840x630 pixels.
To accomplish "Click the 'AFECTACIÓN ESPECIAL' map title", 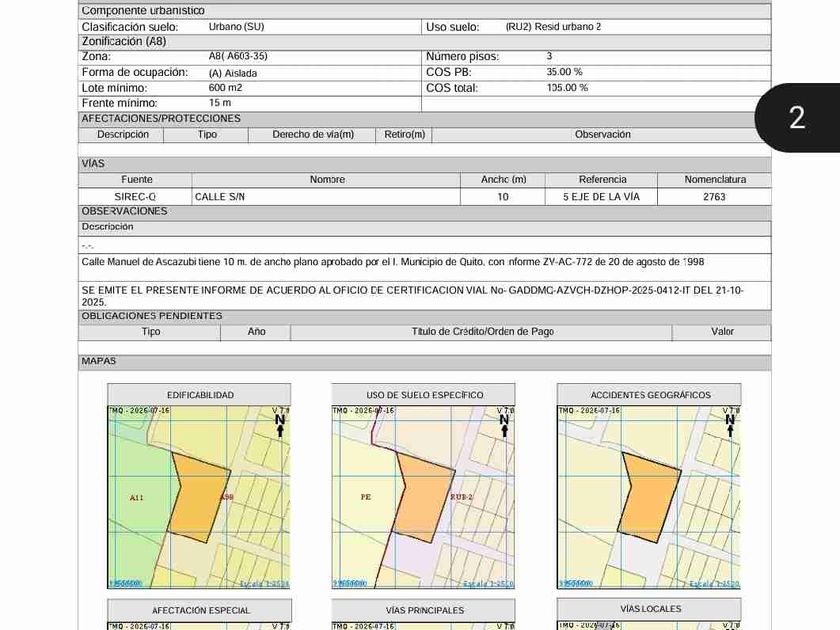I will [201, 611].
